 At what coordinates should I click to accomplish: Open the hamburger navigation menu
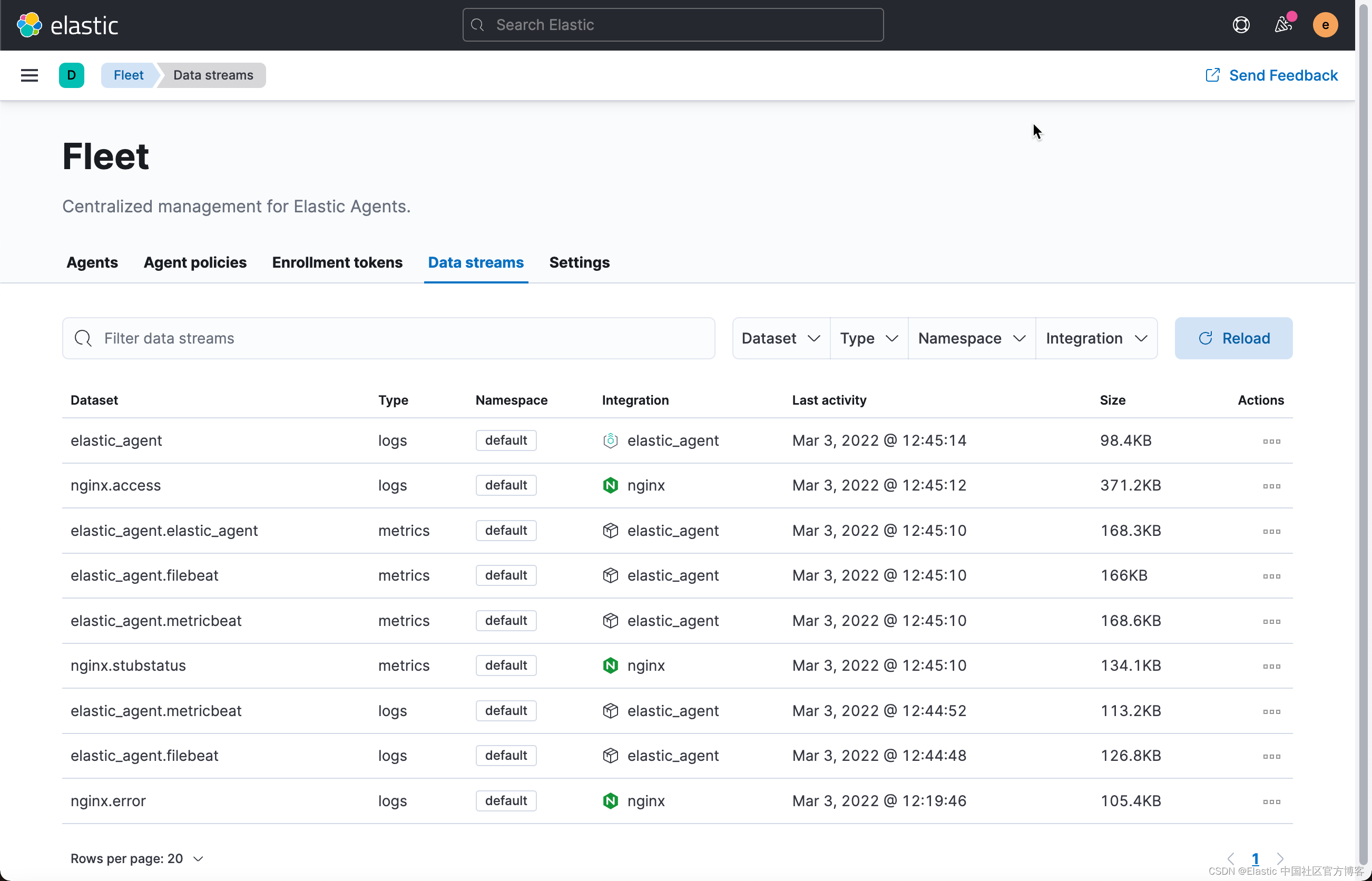pos(29,75)
